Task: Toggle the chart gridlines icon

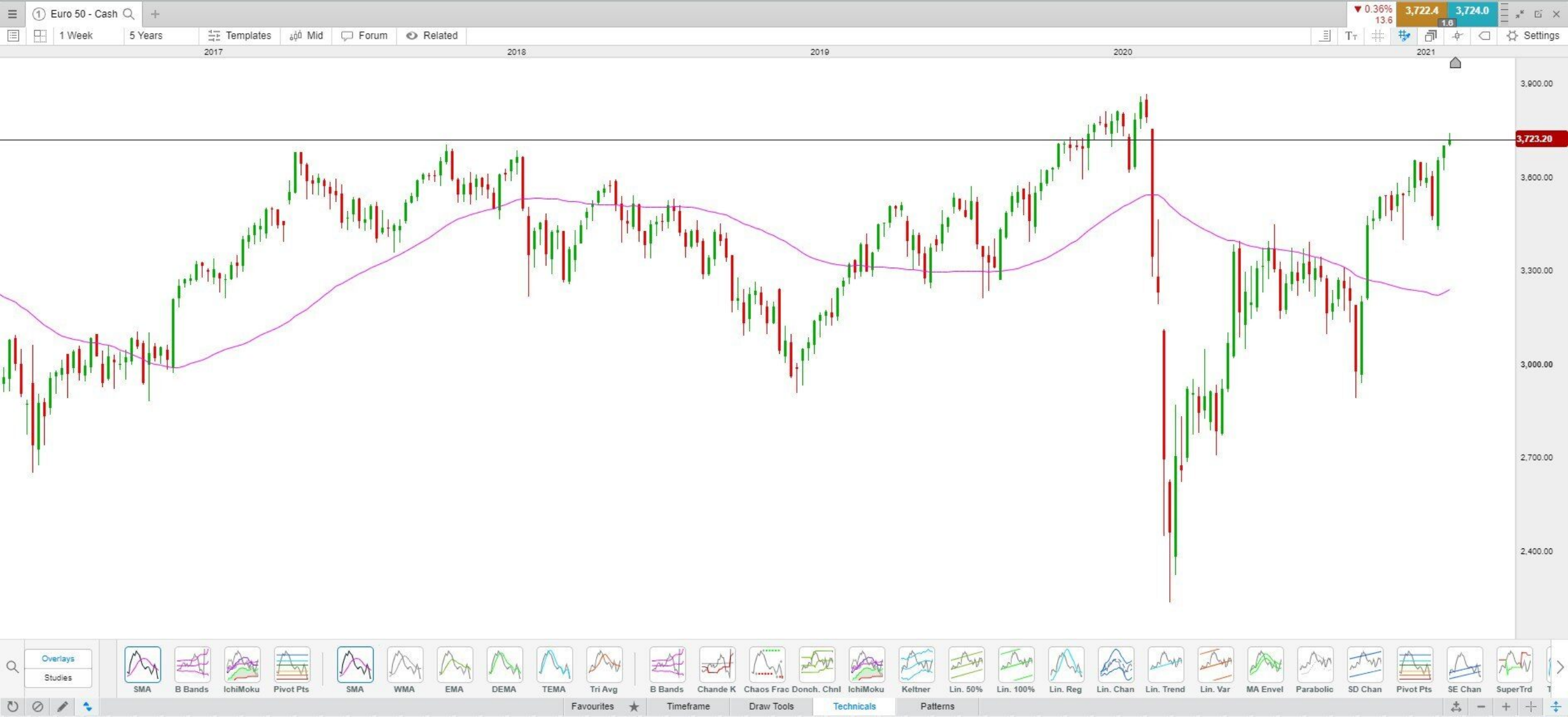Action: [x=1378, y=36]
